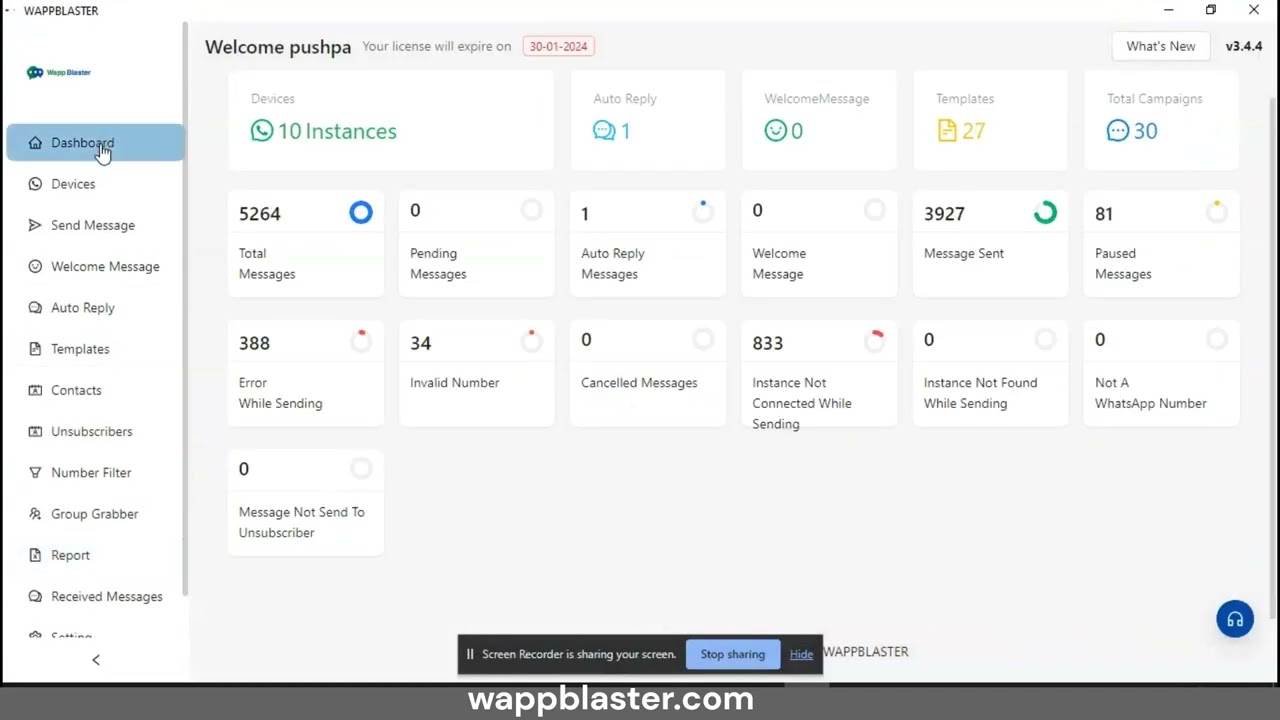Screen dimensions: 1280x720
Task: Click the Message Sent 3927 value
Action: coord(944,214)
